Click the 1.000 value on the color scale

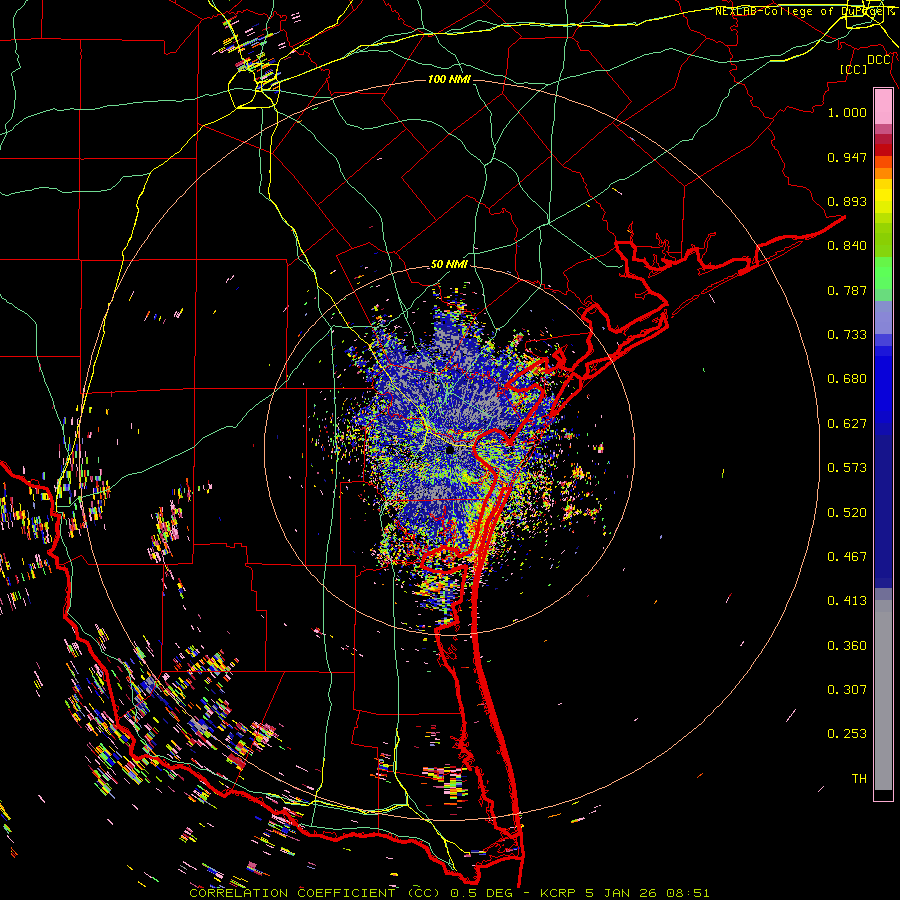[x=847, y=112]
